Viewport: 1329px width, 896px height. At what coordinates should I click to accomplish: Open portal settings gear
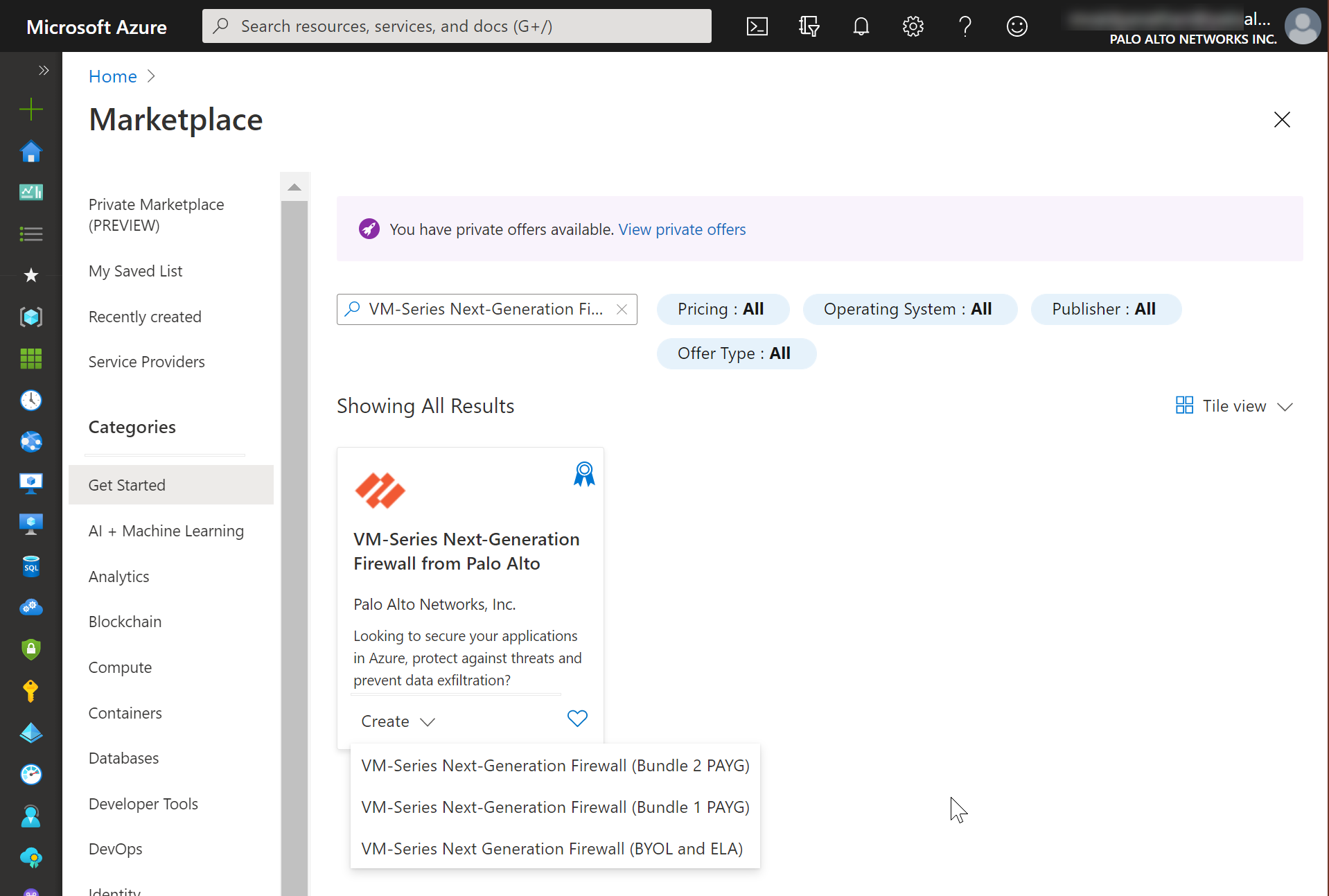tap(913, 26)
